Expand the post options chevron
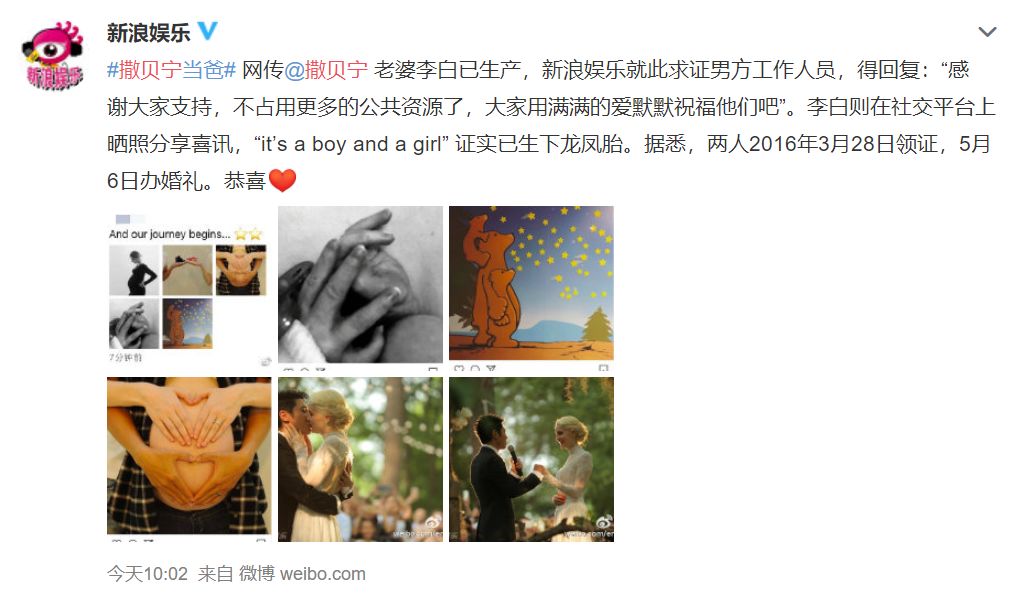Image resolution: width=1014 pixels, height=601 pixels. coord(987,32)
